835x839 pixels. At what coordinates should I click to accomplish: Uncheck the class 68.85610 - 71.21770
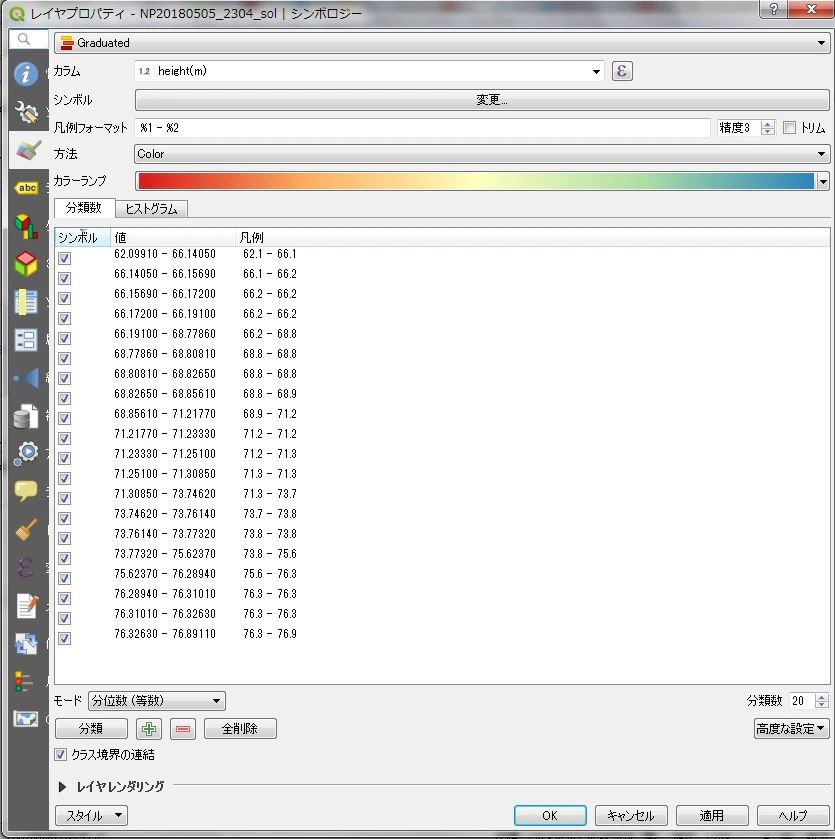point(64,418)
